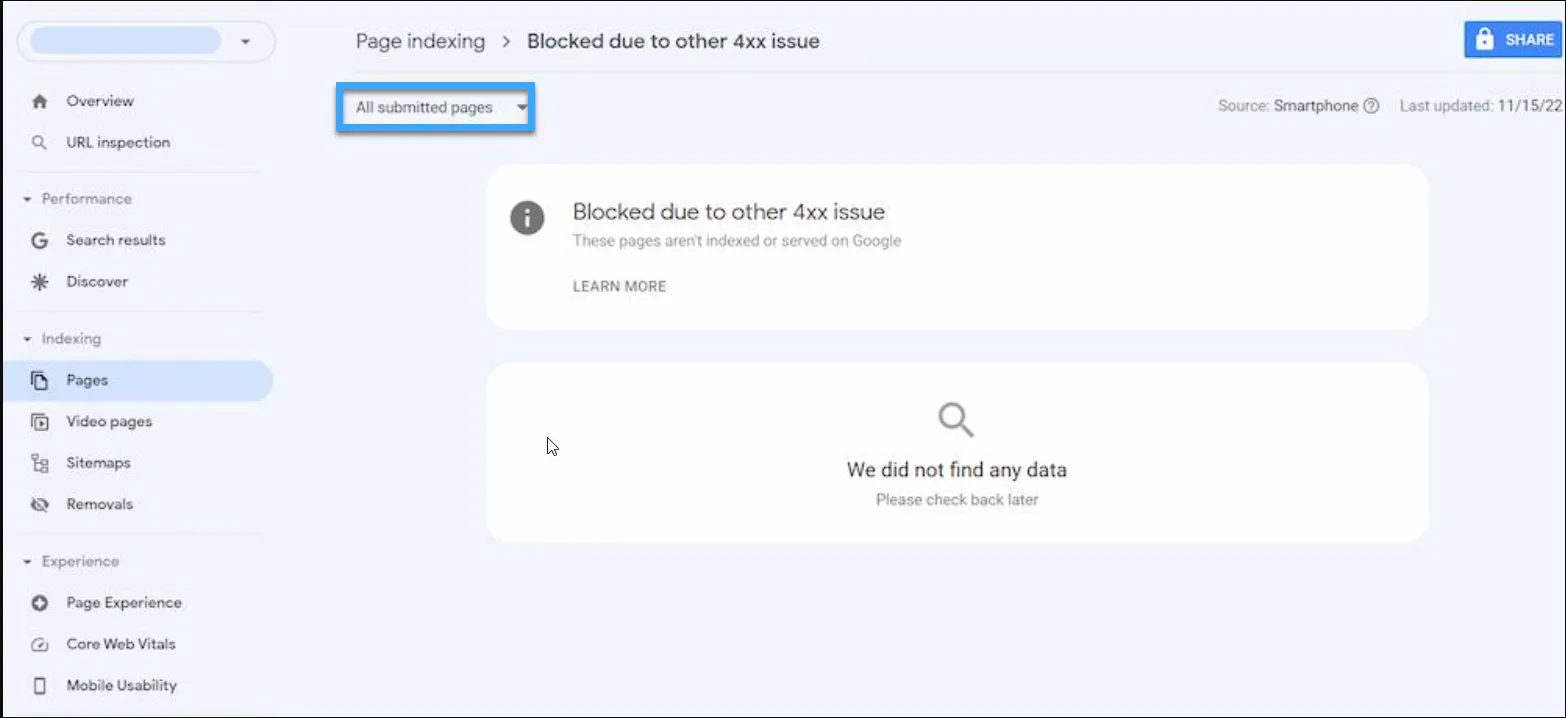Collapse the Experience section

pyautogui.click(x=27, y=562)
